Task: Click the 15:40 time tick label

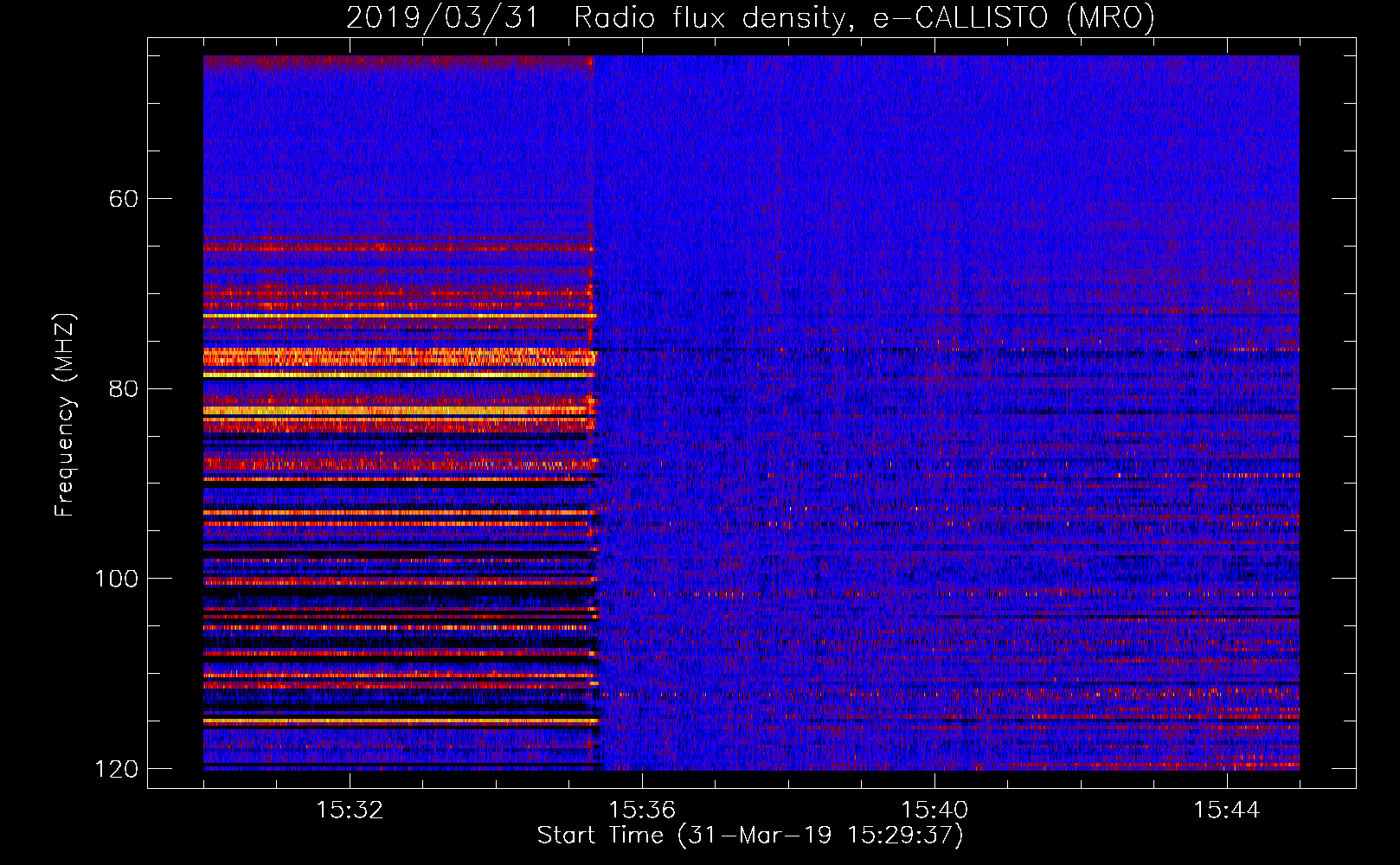Action: 934,810
